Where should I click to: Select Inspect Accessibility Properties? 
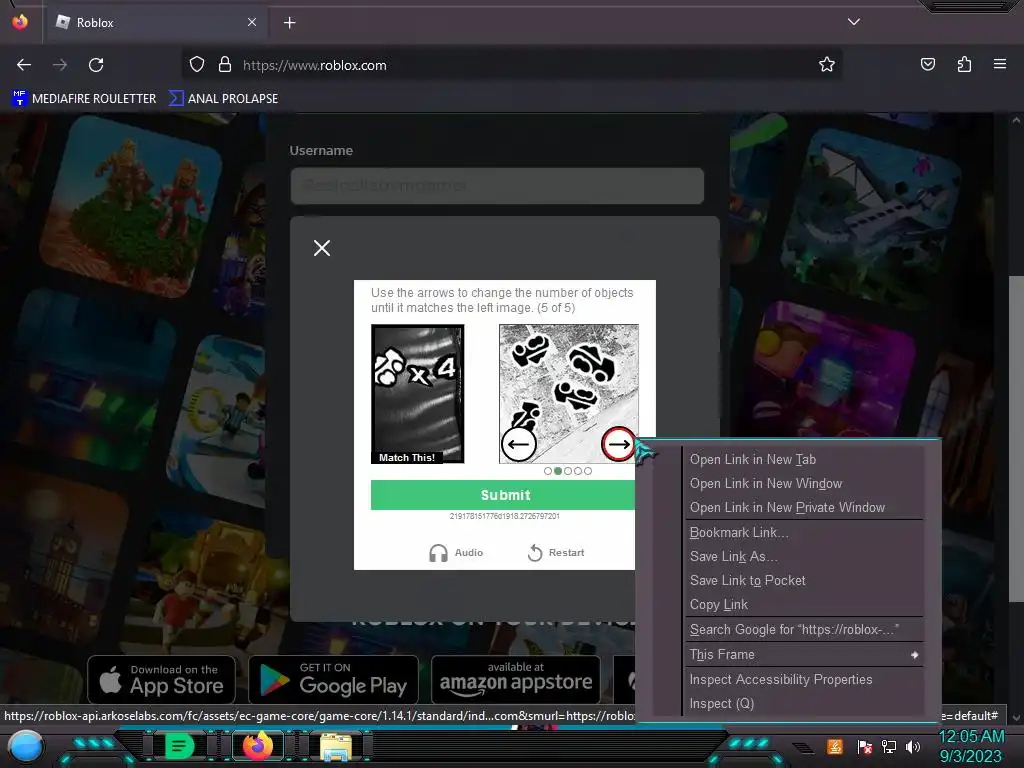pyautogui.click(x=804, y=680)
